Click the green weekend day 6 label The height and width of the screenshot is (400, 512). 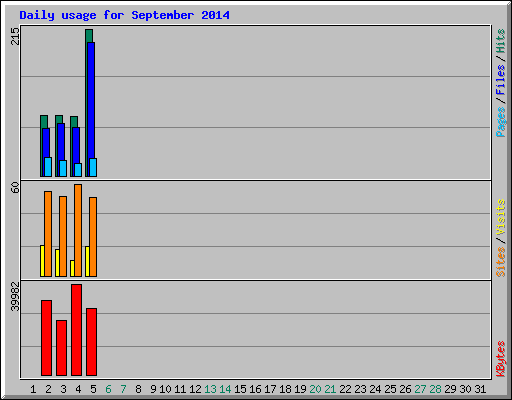click(x=108, y=389)
